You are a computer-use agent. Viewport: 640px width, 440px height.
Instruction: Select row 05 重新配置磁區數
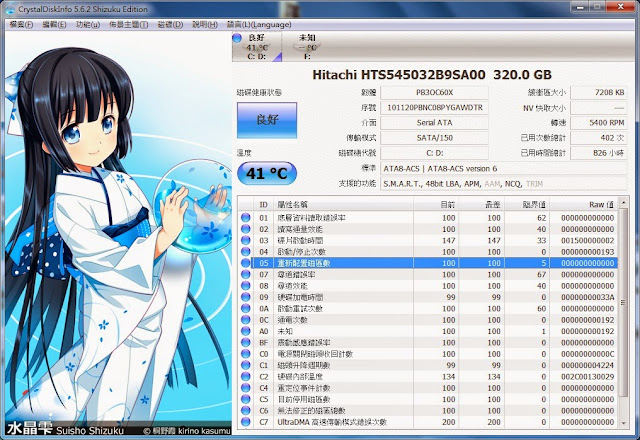tap(429, 263)
